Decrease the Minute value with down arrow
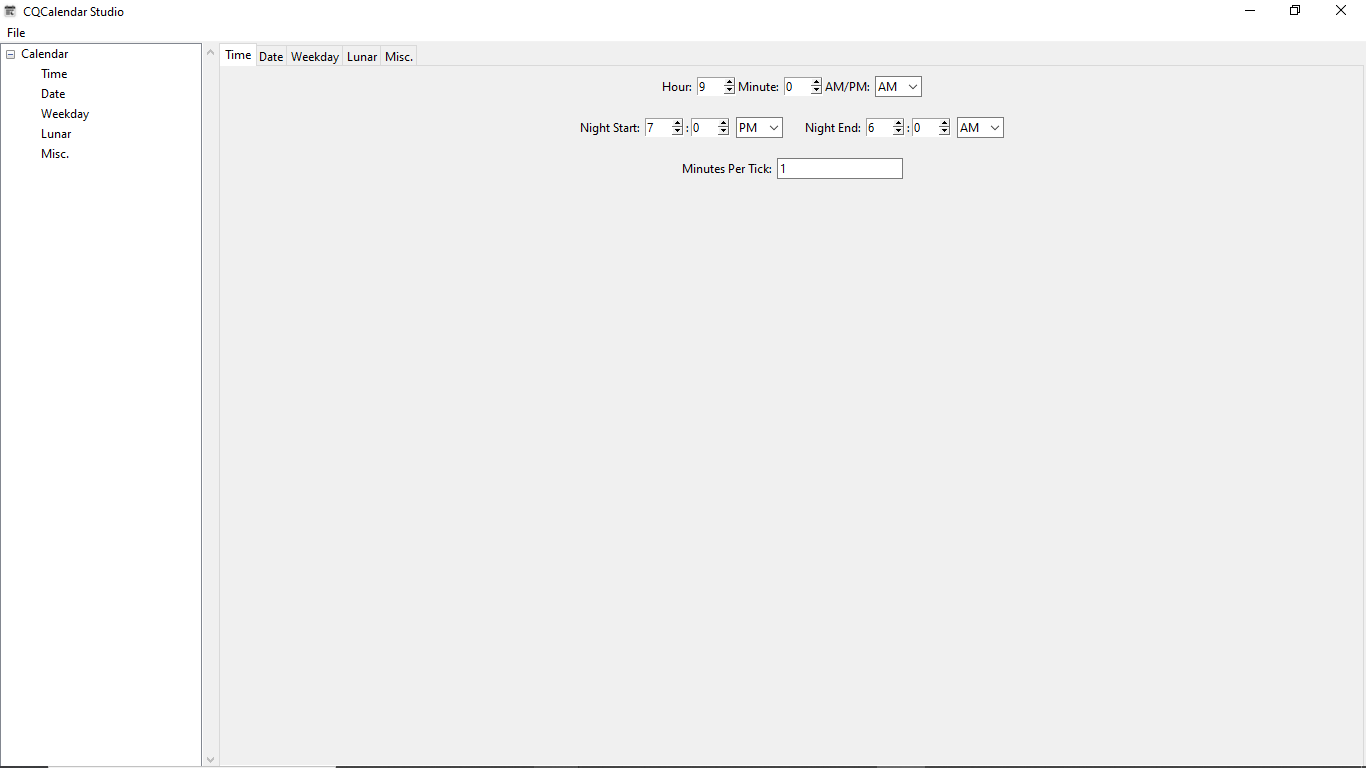1366x768 pixels. pyautogui.click(x=816, y=91)
